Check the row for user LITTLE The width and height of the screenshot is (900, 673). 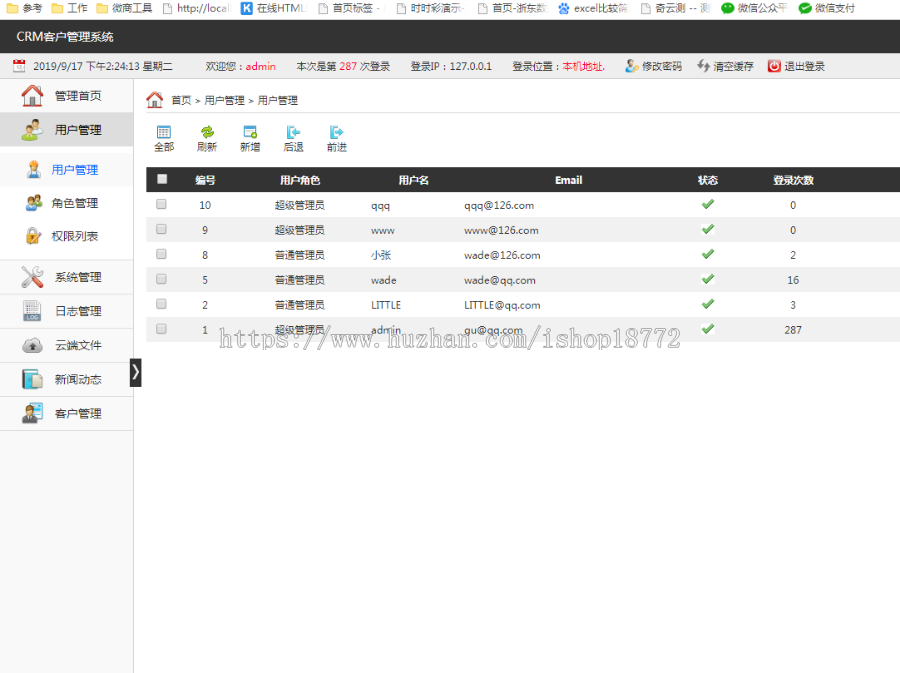161,304
